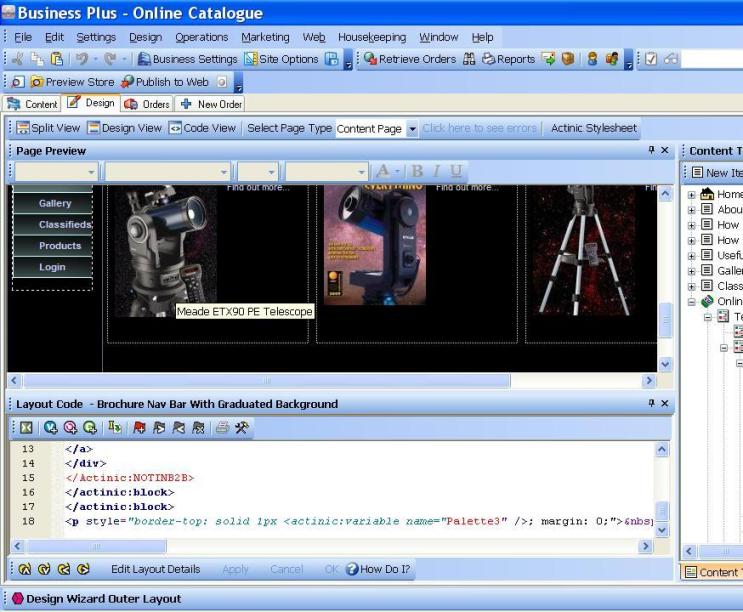This screenshot has width=743, height=612.
Task: Toggle Code View mode
Action: [x=202, y=128]
